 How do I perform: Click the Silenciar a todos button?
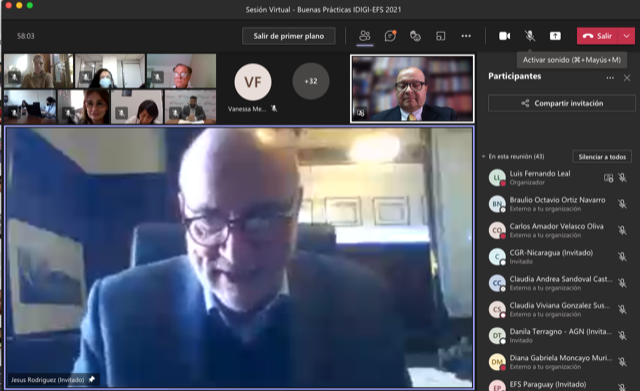(602, 157)
